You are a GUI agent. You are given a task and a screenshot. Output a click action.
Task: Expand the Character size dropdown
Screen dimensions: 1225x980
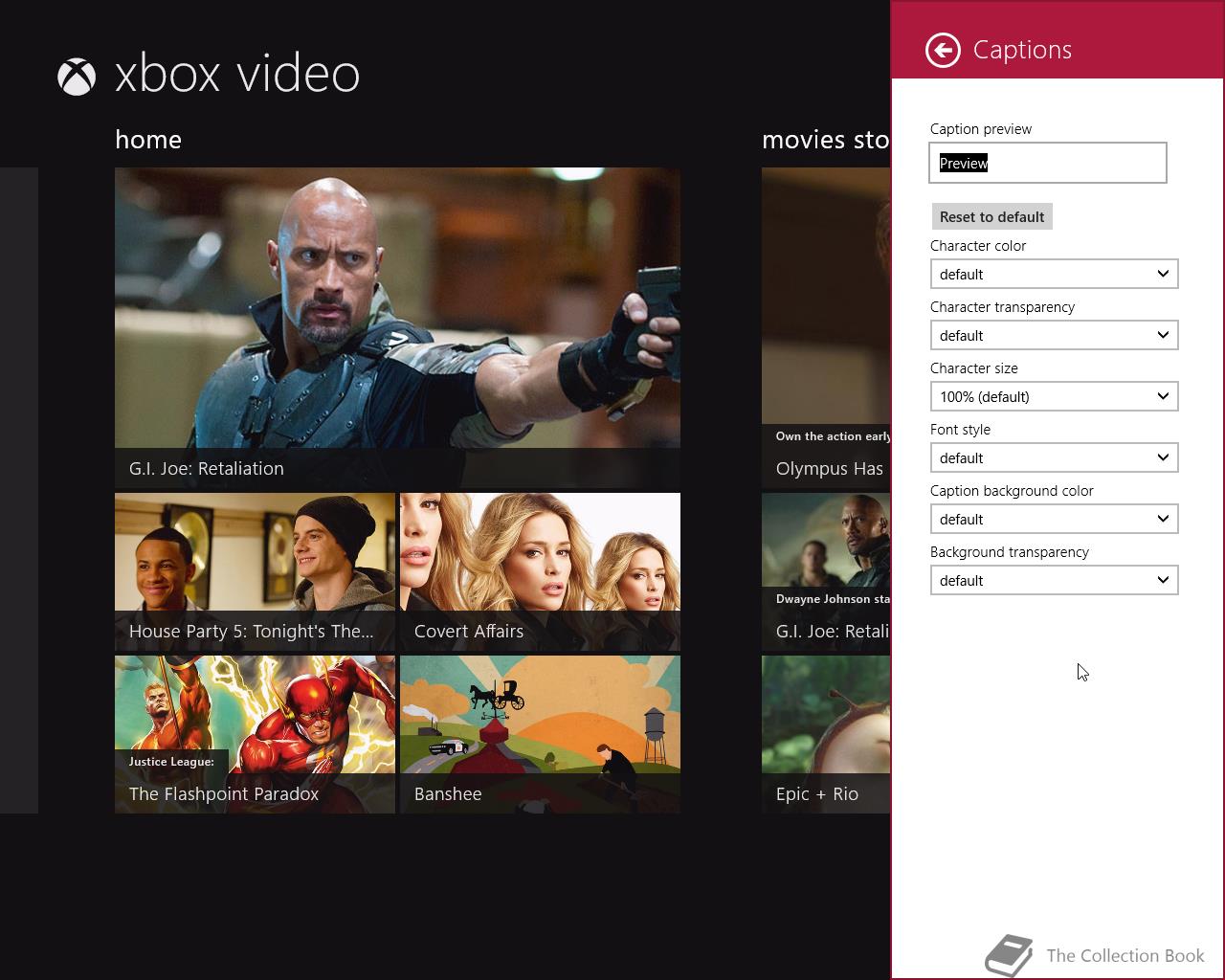coord(1054,396)
